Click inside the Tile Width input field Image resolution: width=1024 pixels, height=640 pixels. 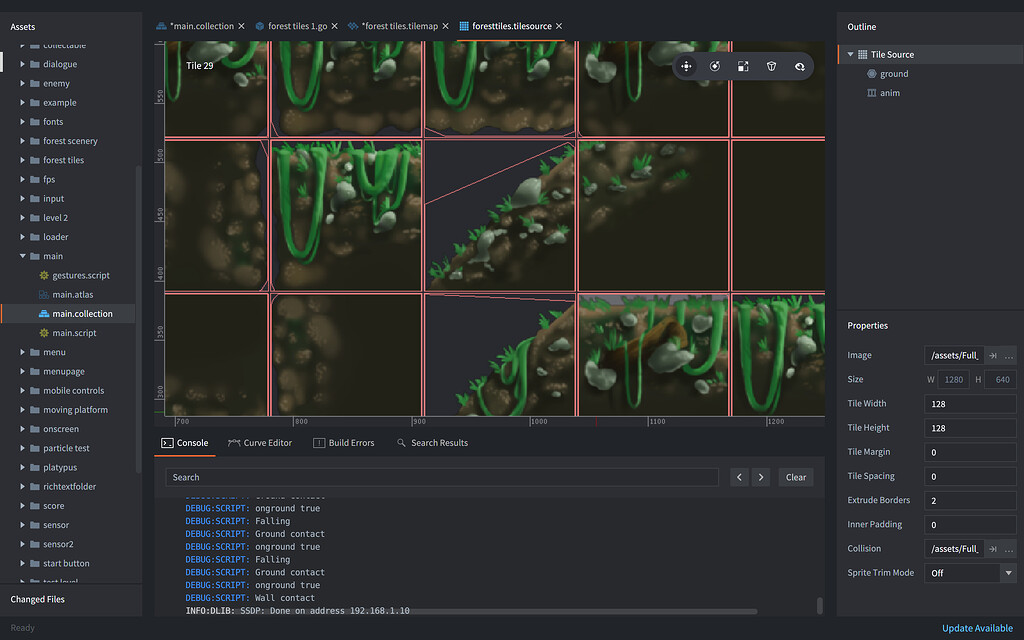[968, 403]
